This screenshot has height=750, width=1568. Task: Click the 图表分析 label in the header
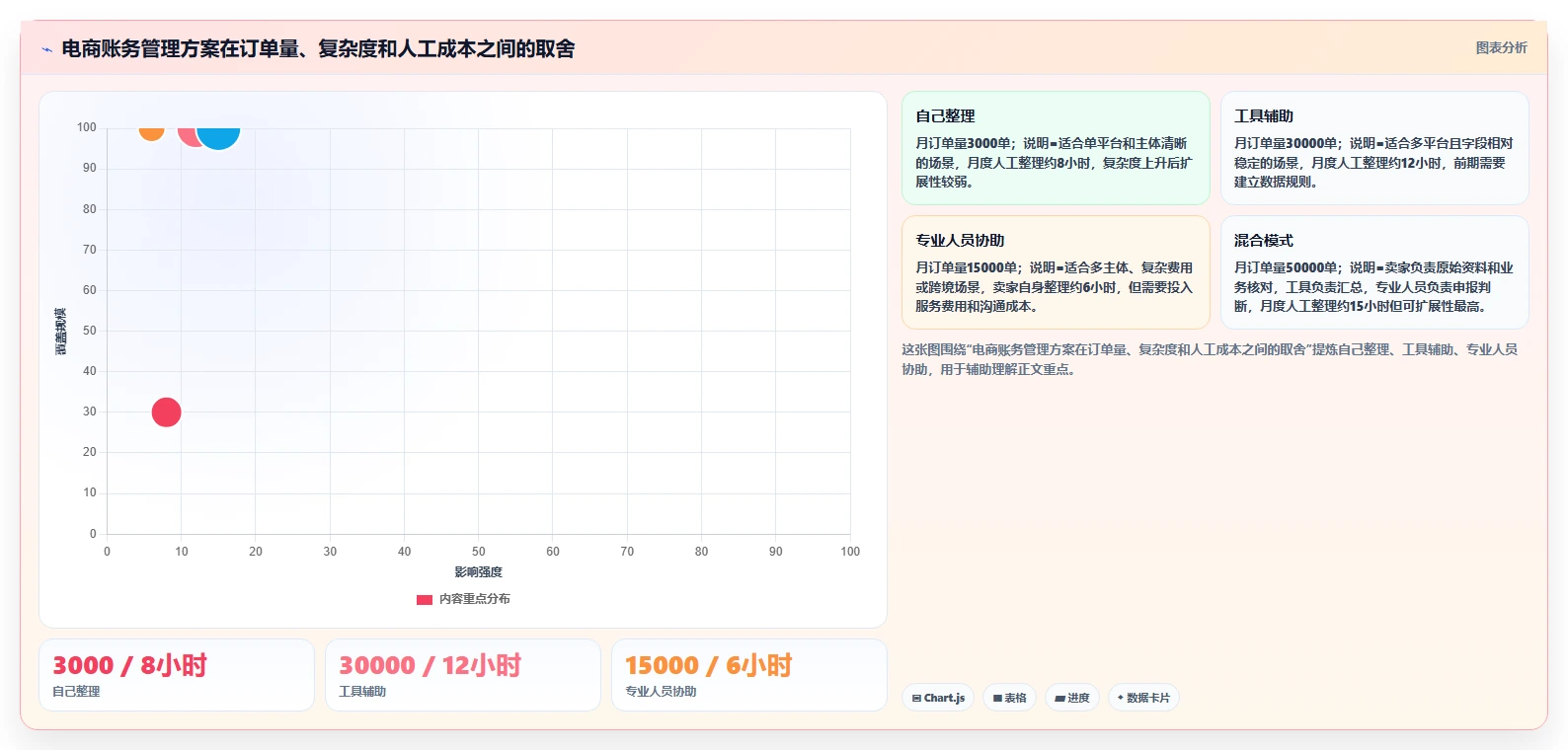point(1501,47)
